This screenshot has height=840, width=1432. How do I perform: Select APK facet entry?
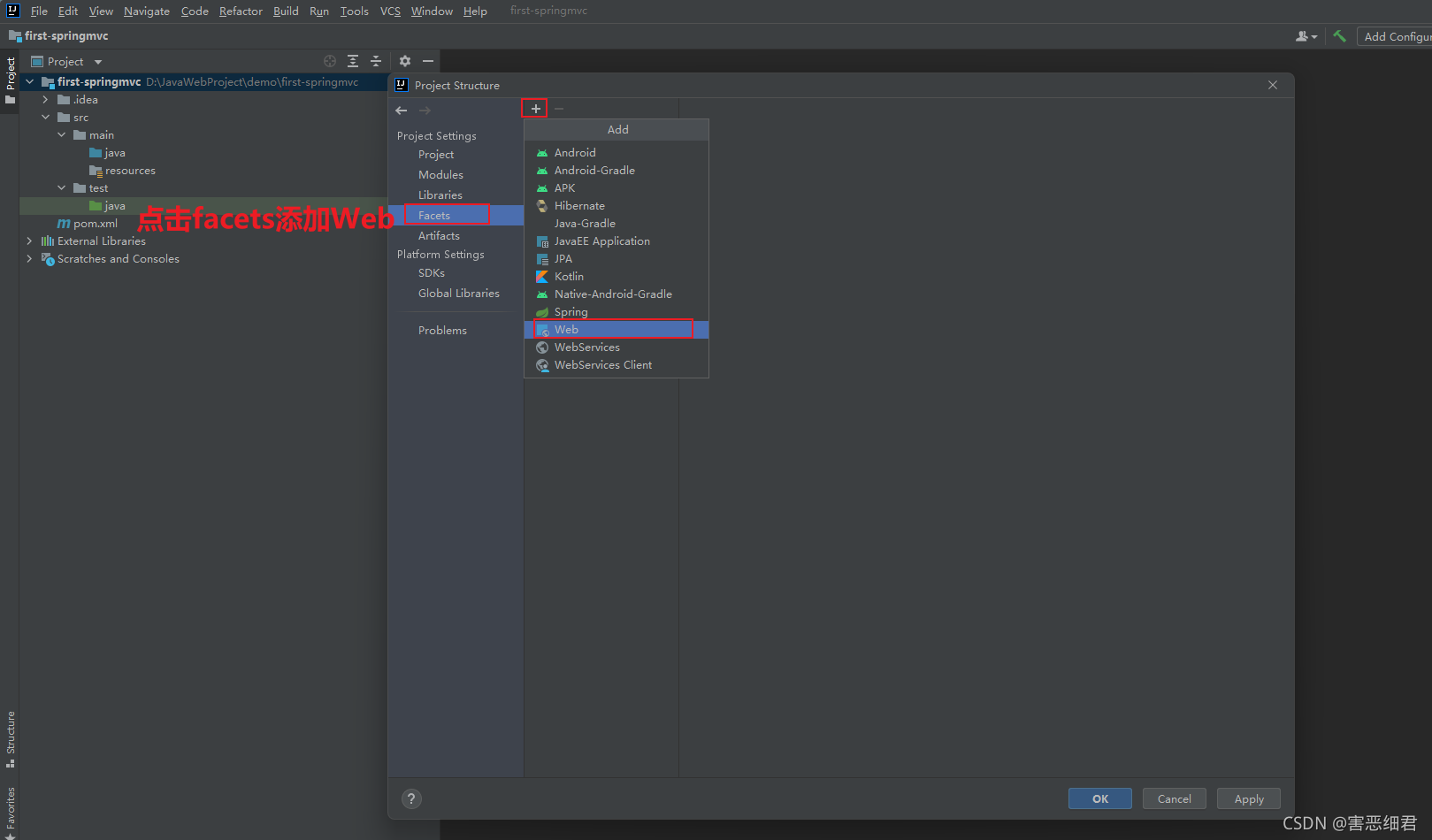coord(616,188)
